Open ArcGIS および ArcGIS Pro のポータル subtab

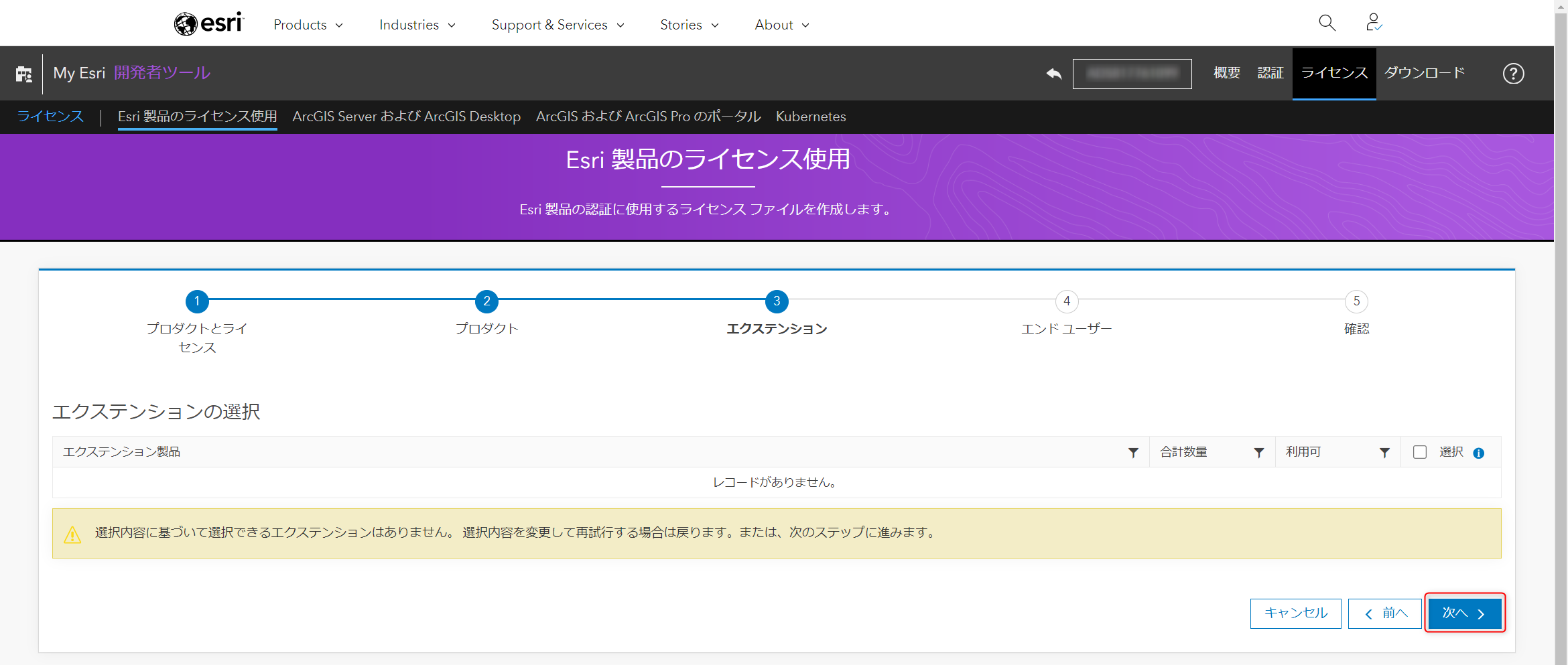(649, 117)
